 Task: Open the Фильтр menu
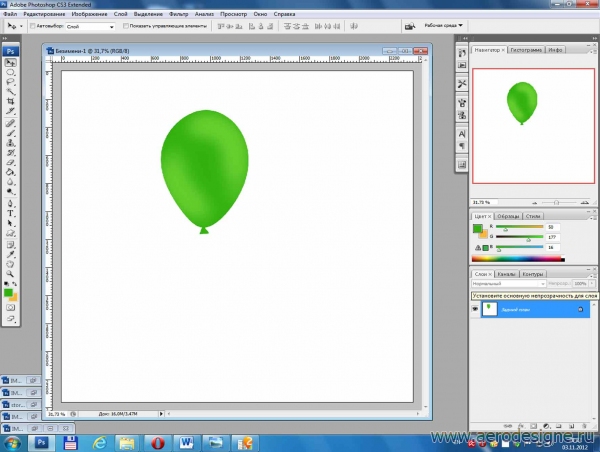click(x=179, y=12)
